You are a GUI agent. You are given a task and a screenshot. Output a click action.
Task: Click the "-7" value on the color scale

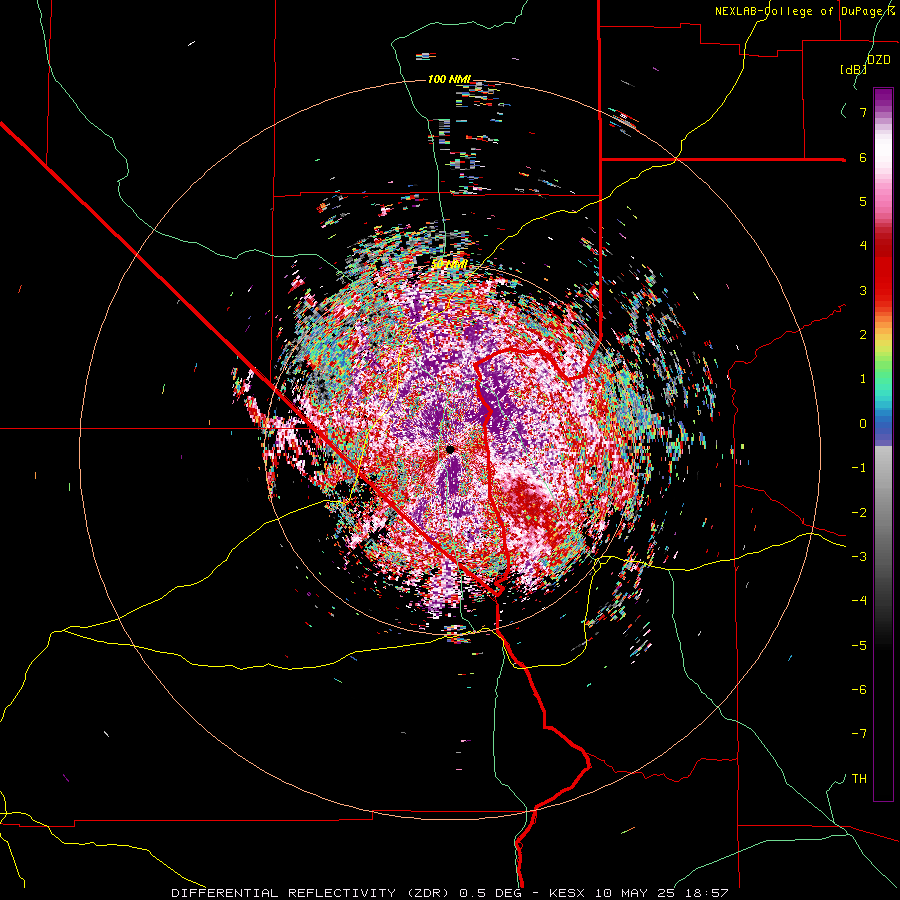[x=859, y=734]
